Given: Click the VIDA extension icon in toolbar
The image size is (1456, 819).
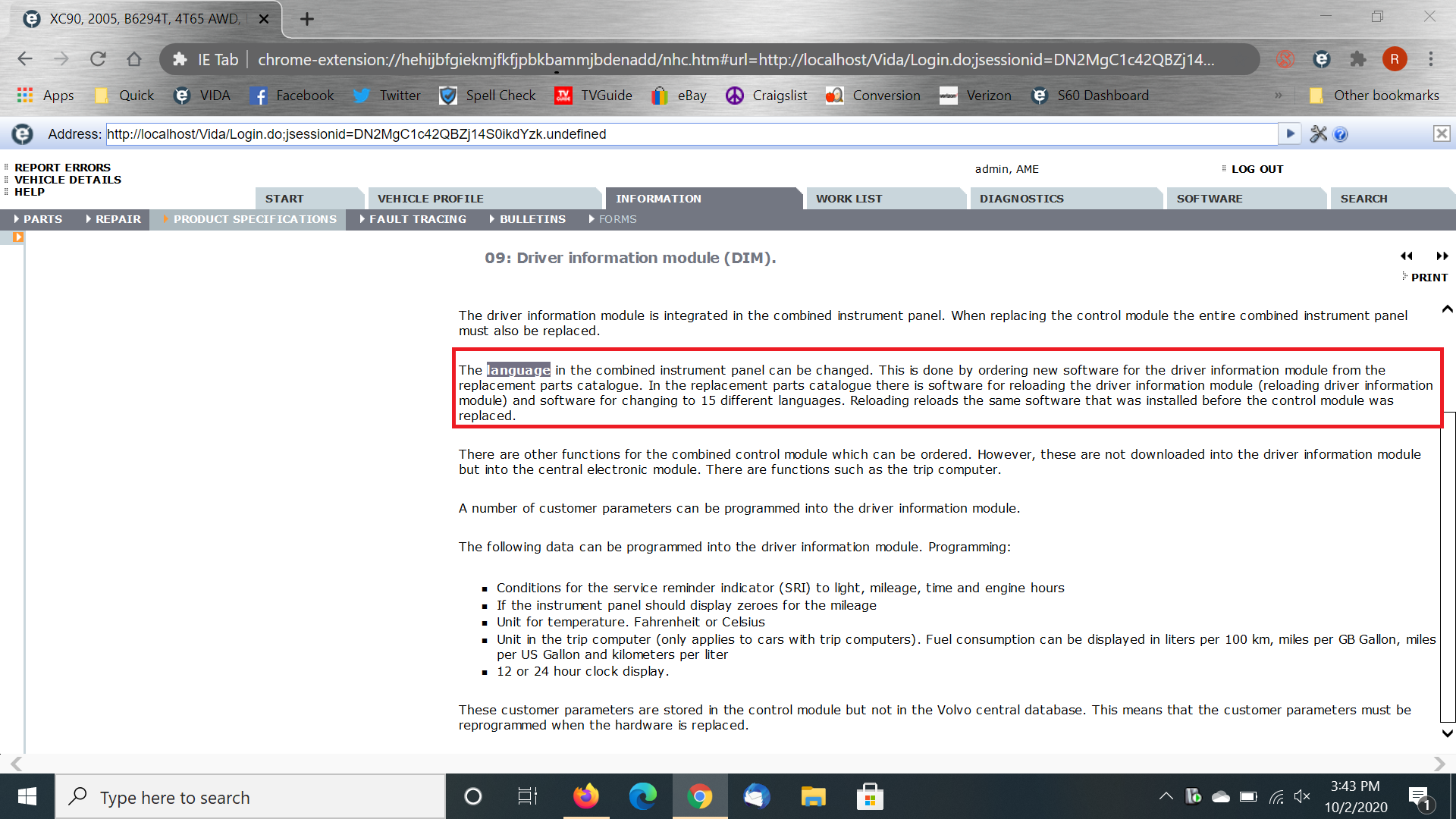Looking at the screenshot, I should pos(1322,59).
